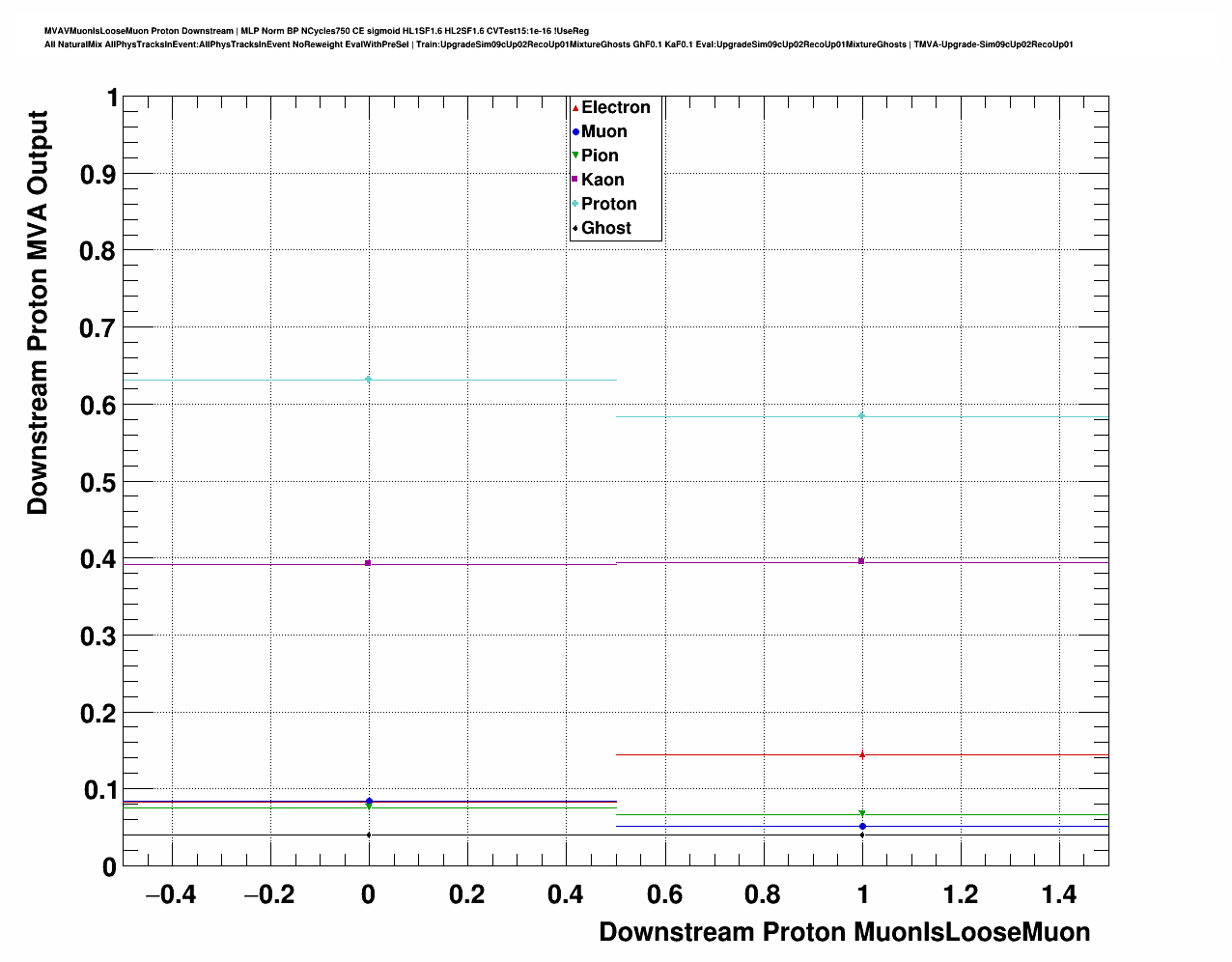The width and height of the screenshot is (1232, 962).
Task: Click the x-axis tick label '−0.4'
Action: (x=171, y=895)
